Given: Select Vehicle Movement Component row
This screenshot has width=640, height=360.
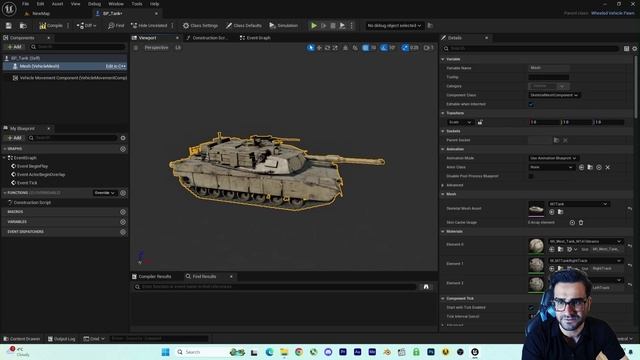Looking at the screenshot, I should 69,78.
